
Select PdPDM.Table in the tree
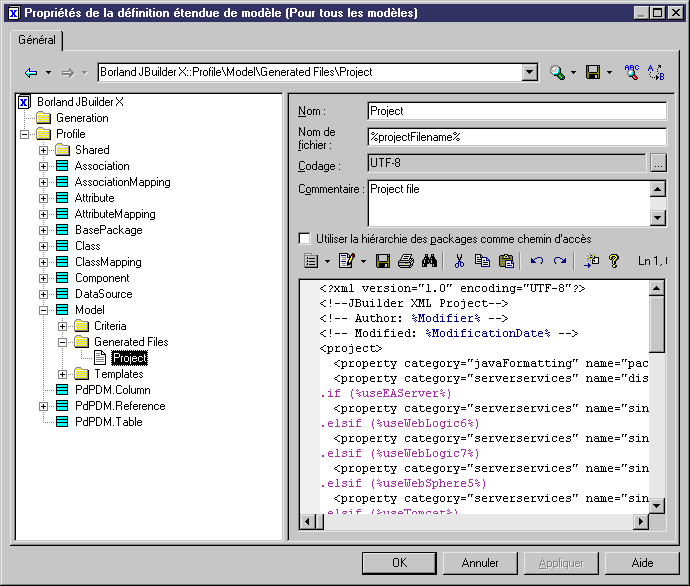108,422
